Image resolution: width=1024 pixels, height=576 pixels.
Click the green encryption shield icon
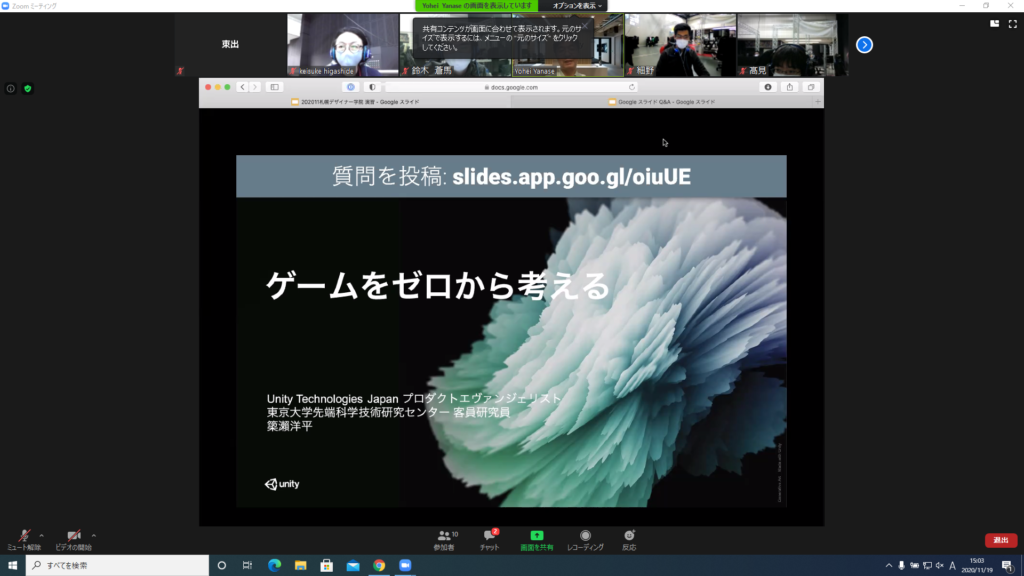click(x=27, y=89)
